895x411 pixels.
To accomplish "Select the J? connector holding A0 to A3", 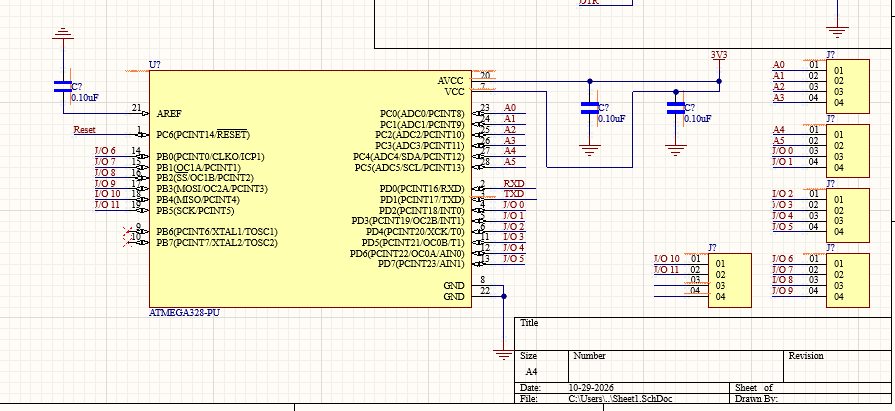I will pos(848,86).
